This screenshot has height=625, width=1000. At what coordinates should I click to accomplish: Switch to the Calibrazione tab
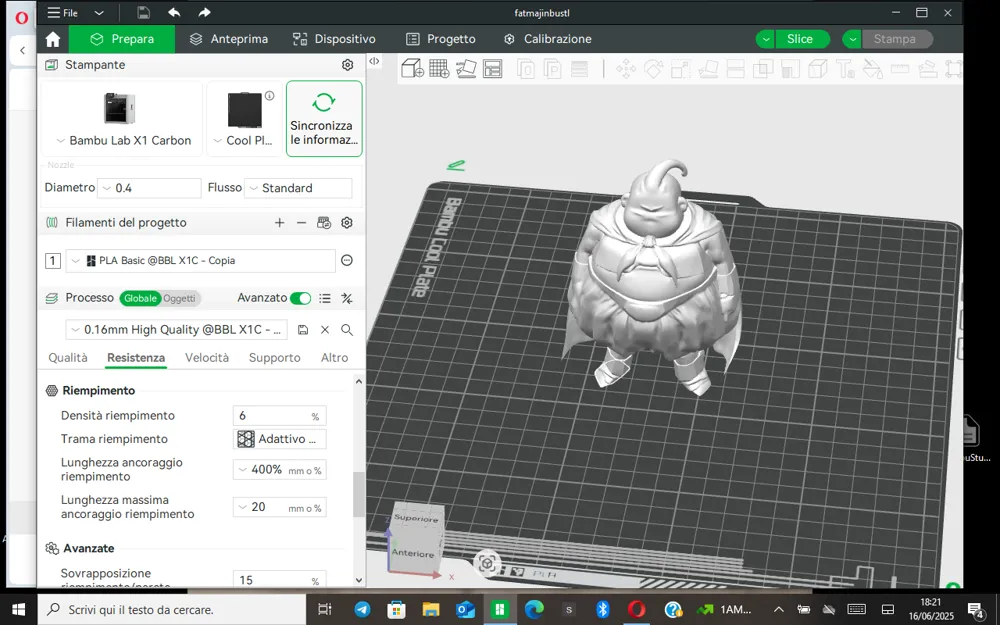pos(548,39)
